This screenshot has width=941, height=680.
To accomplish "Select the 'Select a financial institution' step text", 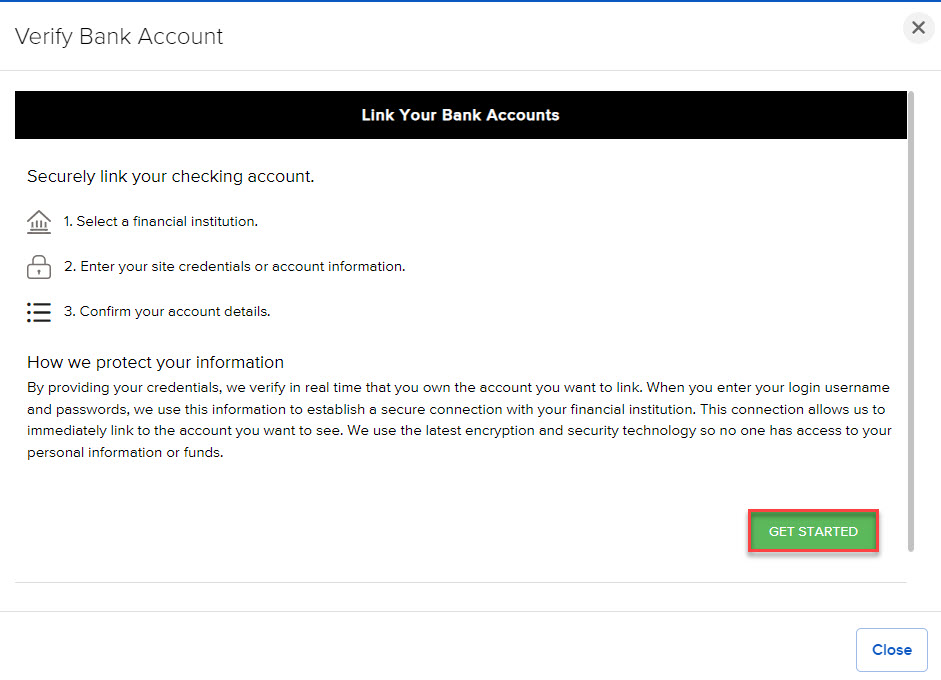I will (x=161, y=222).
